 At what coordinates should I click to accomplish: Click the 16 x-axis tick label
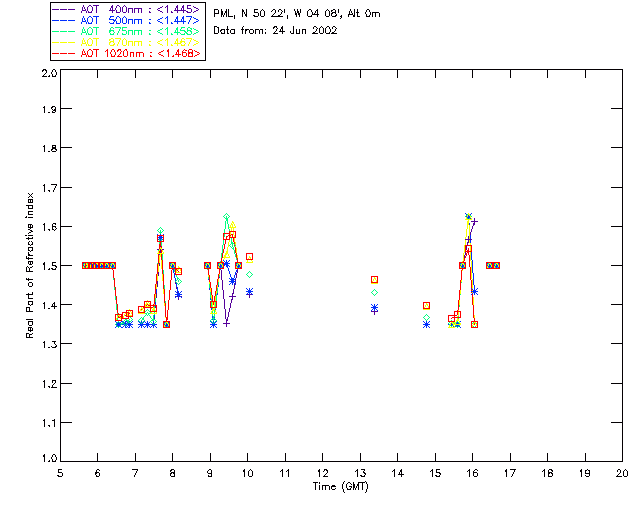473,473
